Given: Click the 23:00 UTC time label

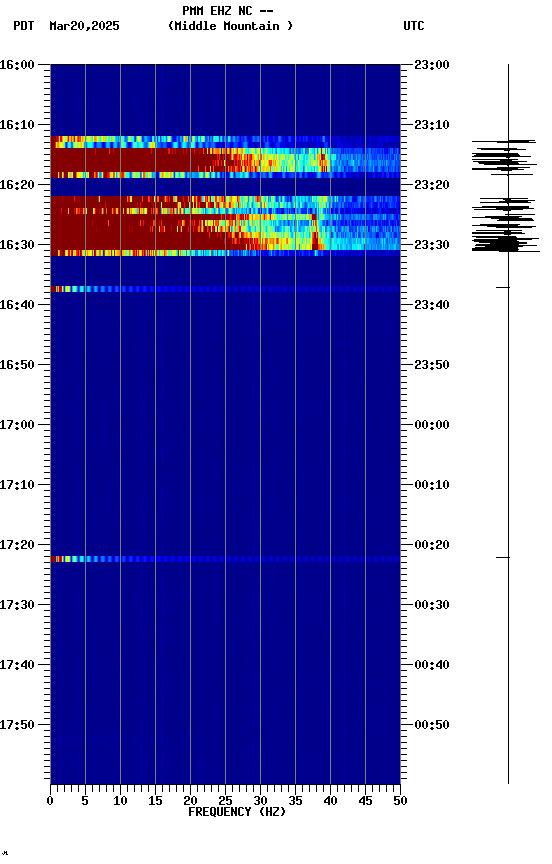Looking at the screenshot, I should coord(432,65).
